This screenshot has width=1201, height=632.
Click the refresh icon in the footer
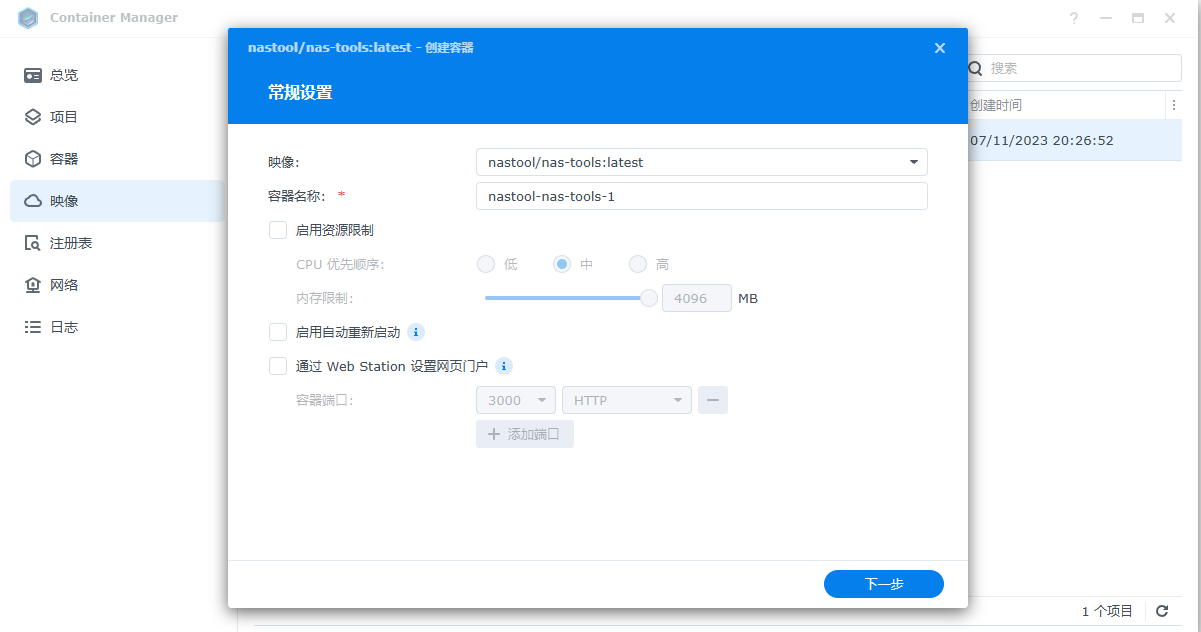click(1162, 611)
